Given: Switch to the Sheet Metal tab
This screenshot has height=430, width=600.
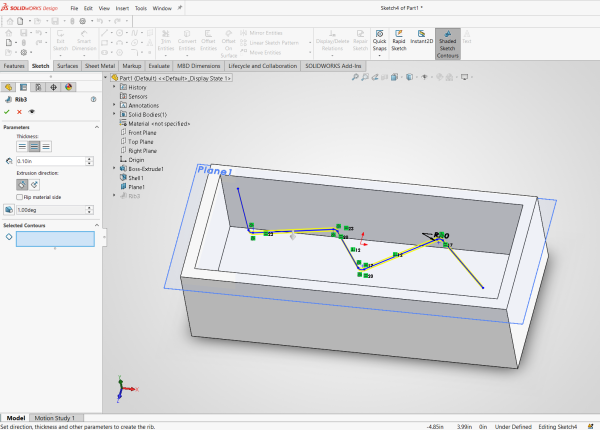Looking at the screenshot, I should [100, 66].
